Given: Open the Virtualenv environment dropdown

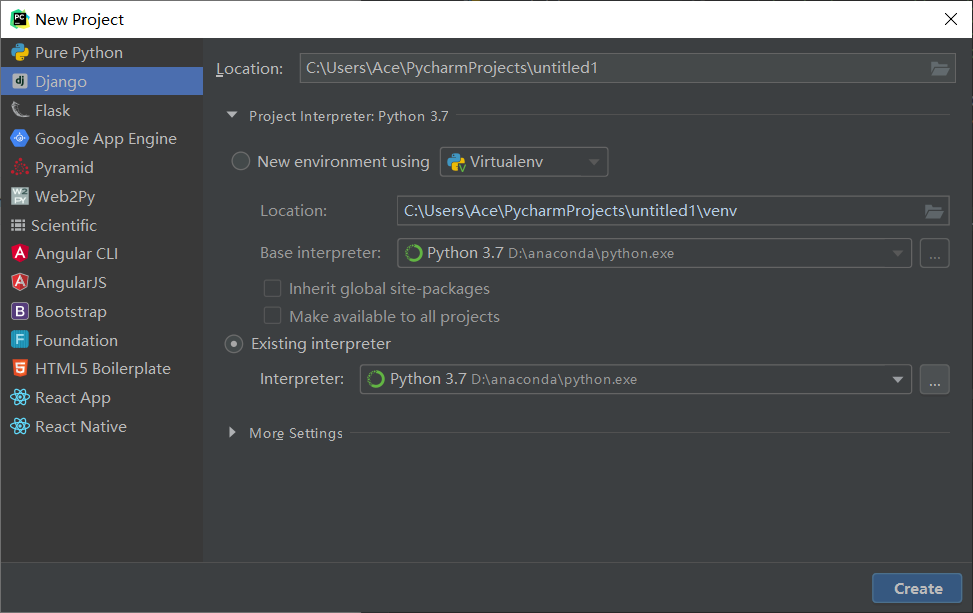Looking at the screenshot, I should point(524,162).
